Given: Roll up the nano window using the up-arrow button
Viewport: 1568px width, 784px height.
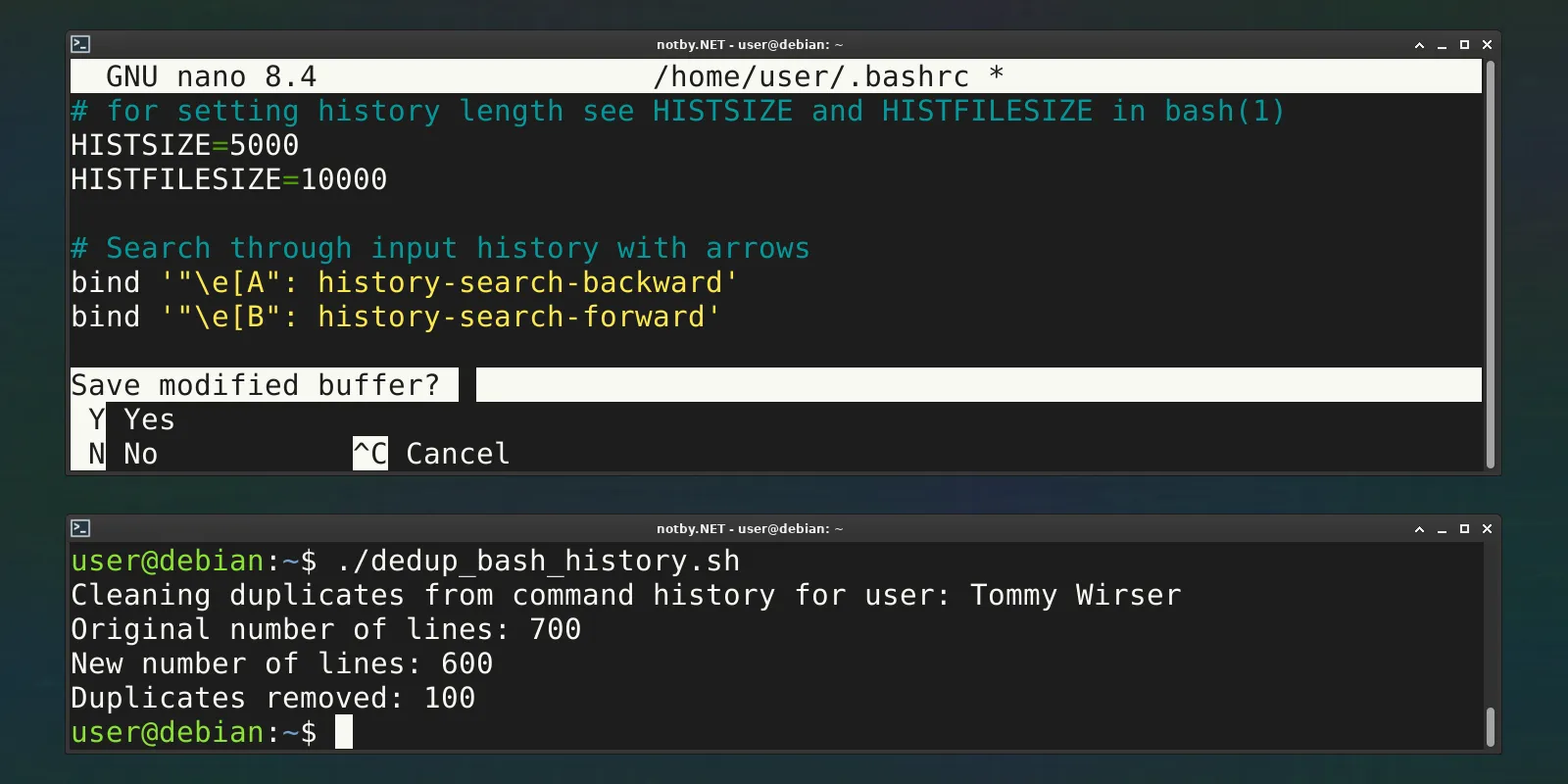Looking at the screenshot, I should pos(1419,45).
